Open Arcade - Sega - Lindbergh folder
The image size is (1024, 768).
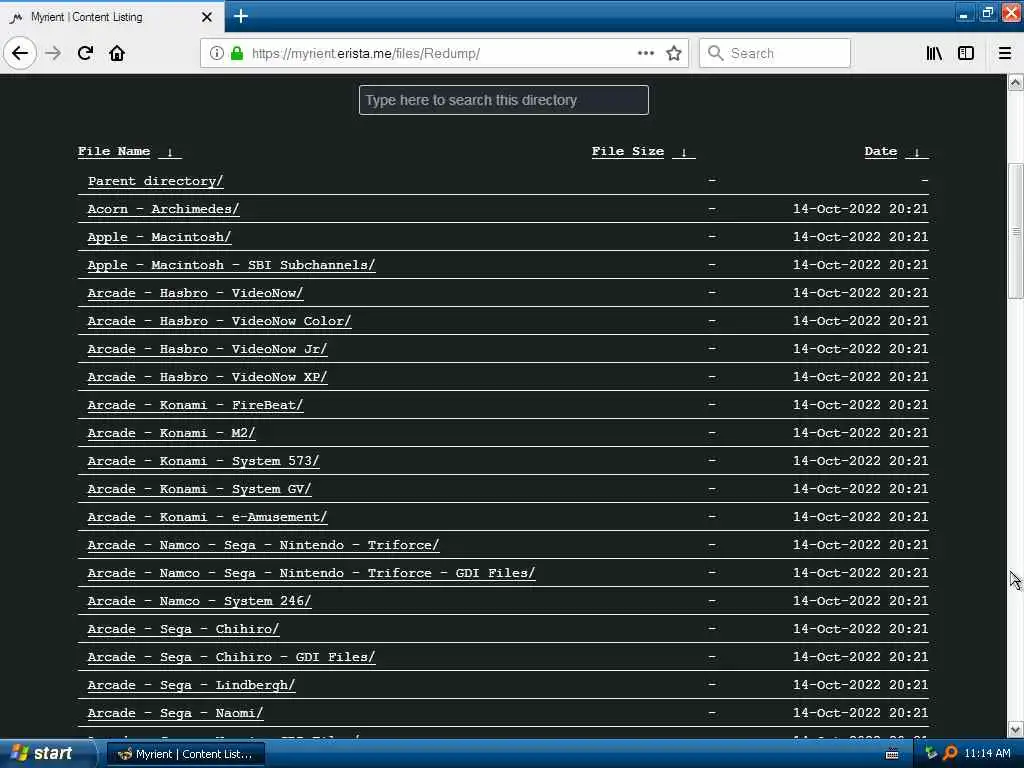[x=191, y=686]
